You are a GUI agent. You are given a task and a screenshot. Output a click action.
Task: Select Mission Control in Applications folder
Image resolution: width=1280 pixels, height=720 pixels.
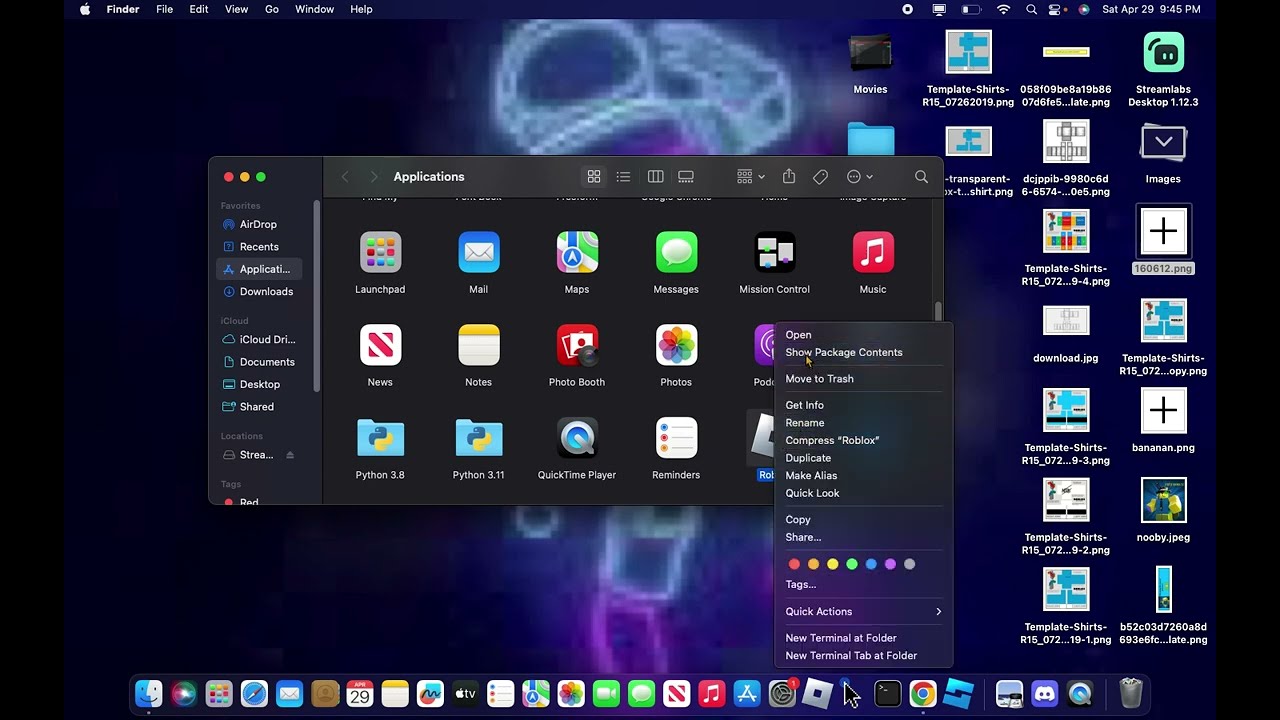(774, 253)
